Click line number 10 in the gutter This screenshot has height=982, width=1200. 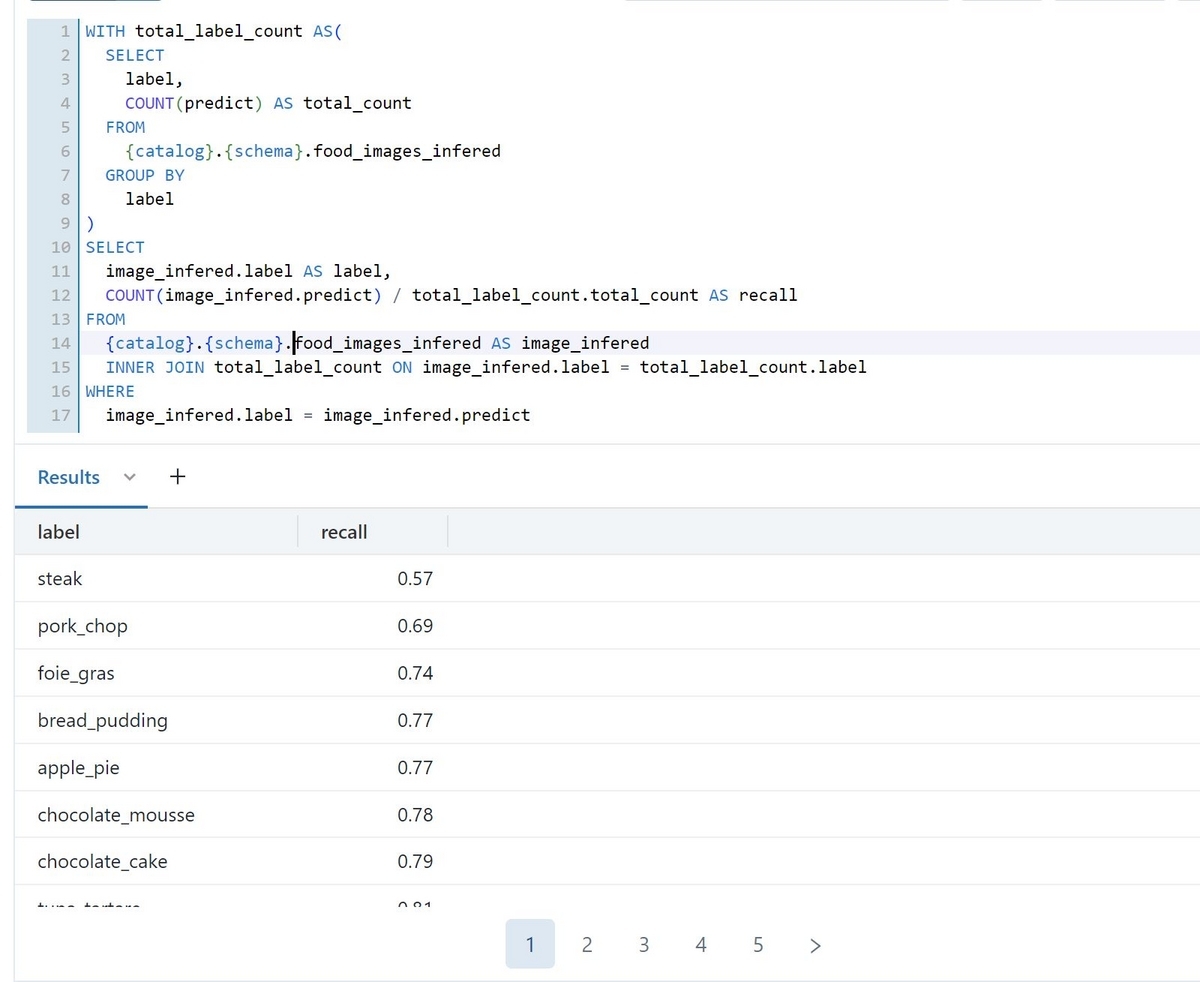tap(60, 247)
